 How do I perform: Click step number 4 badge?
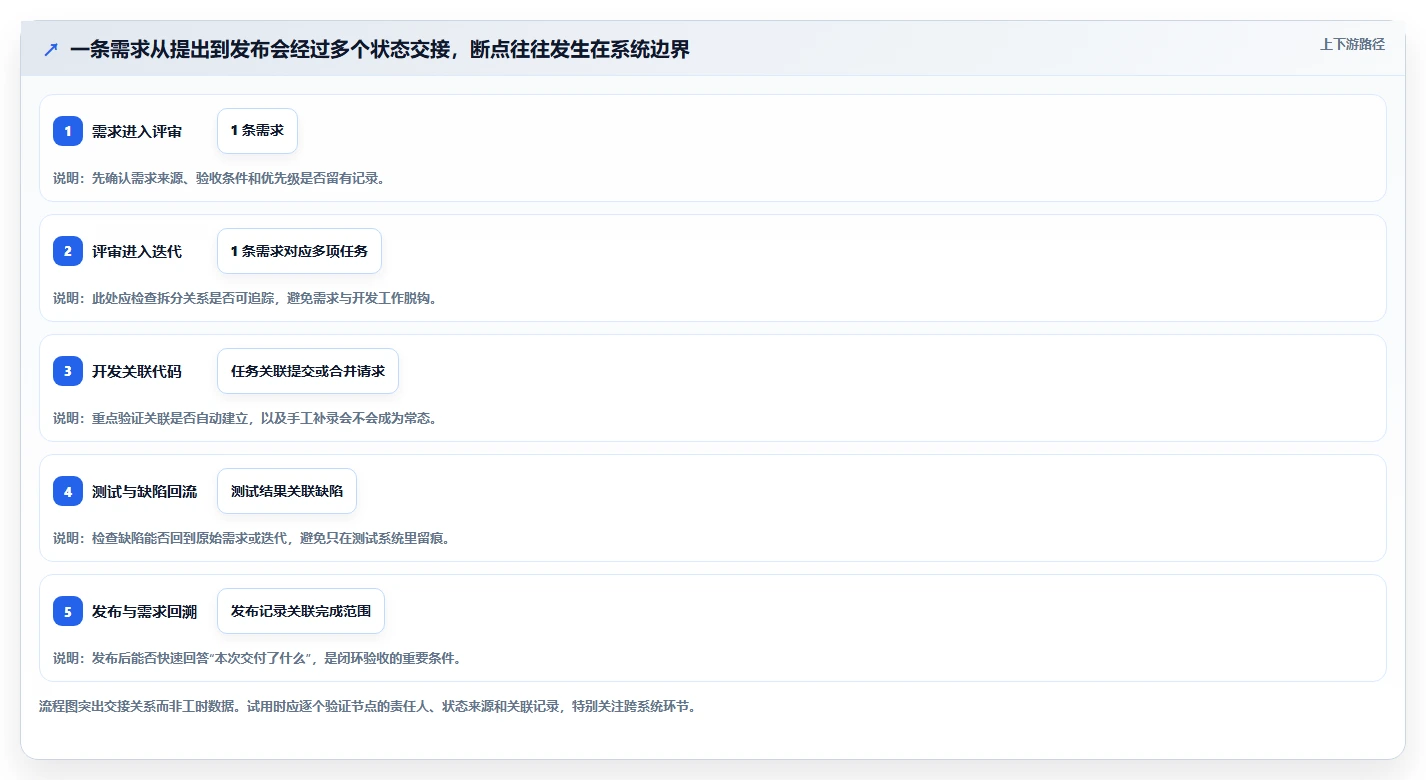tap(68, 491)
